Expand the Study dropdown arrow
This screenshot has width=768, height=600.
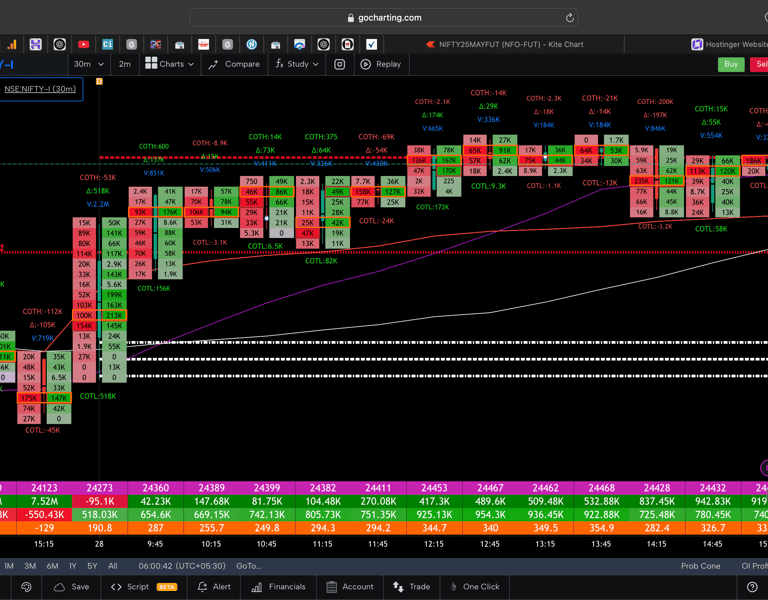pyautogui.click(x=315, y=65)
